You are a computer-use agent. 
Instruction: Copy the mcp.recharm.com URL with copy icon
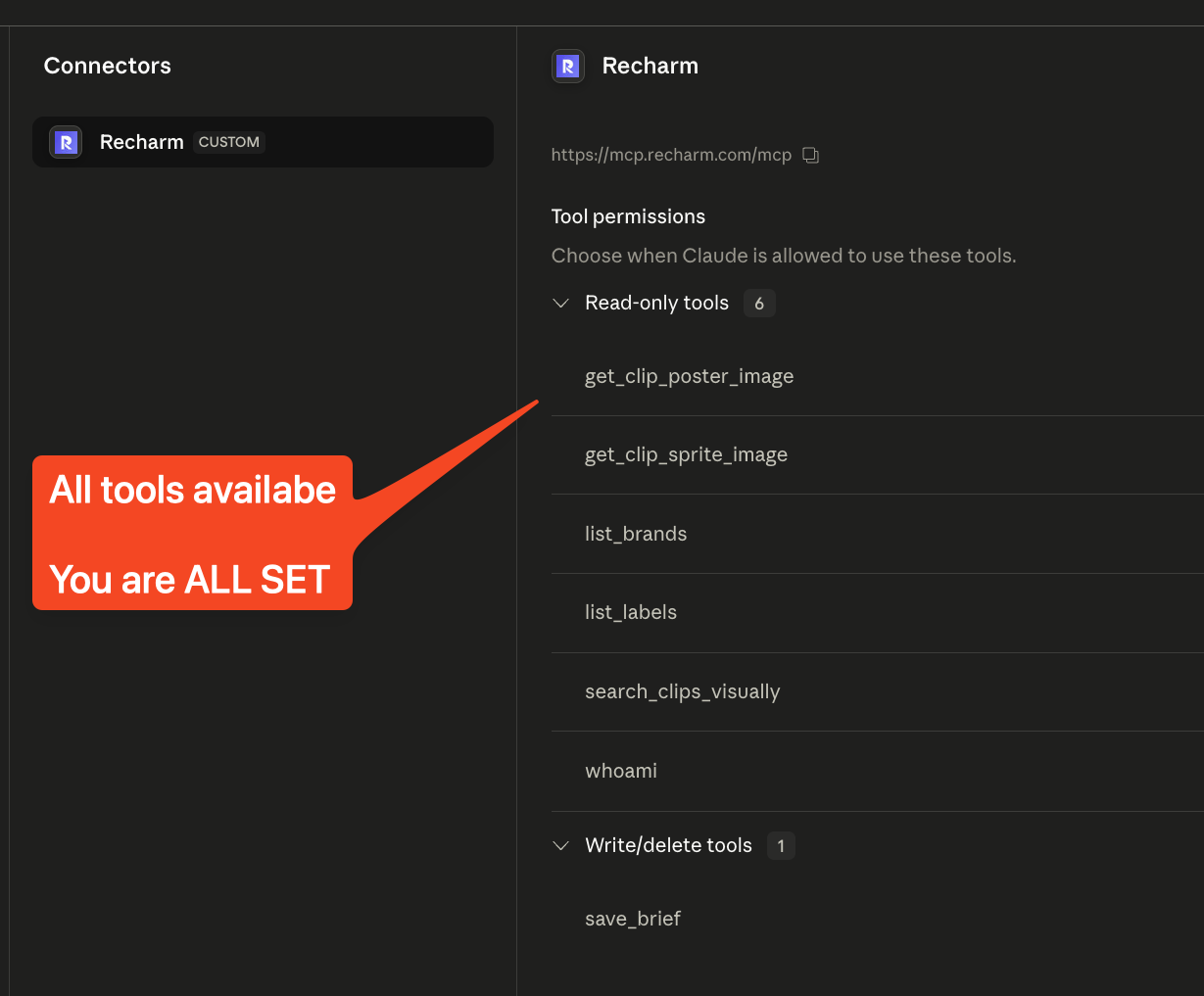pyautogui.click(x=810, y=155)
